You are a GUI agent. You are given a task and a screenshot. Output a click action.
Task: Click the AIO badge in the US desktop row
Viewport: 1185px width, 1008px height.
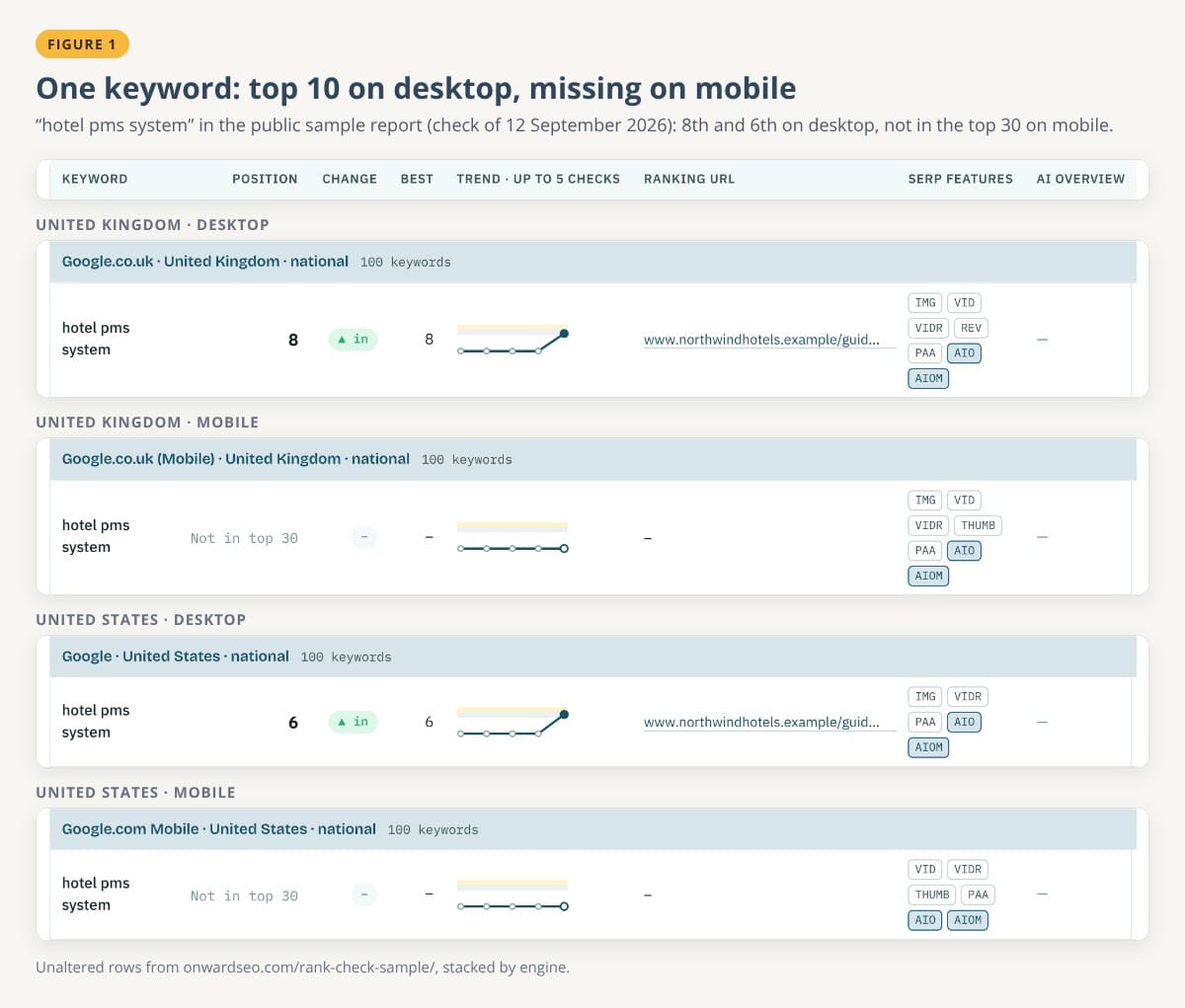(x=965, y=723)
